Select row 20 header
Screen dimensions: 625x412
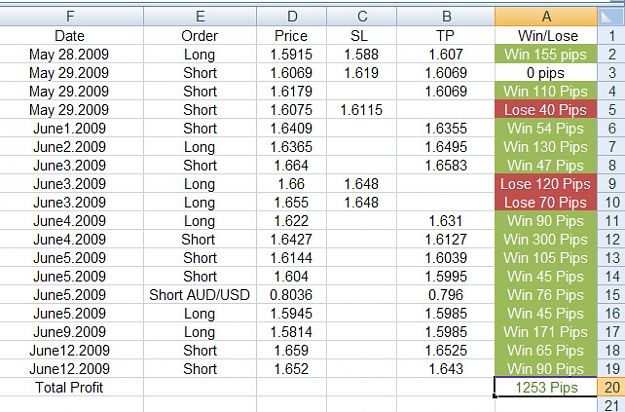[611, 387]
